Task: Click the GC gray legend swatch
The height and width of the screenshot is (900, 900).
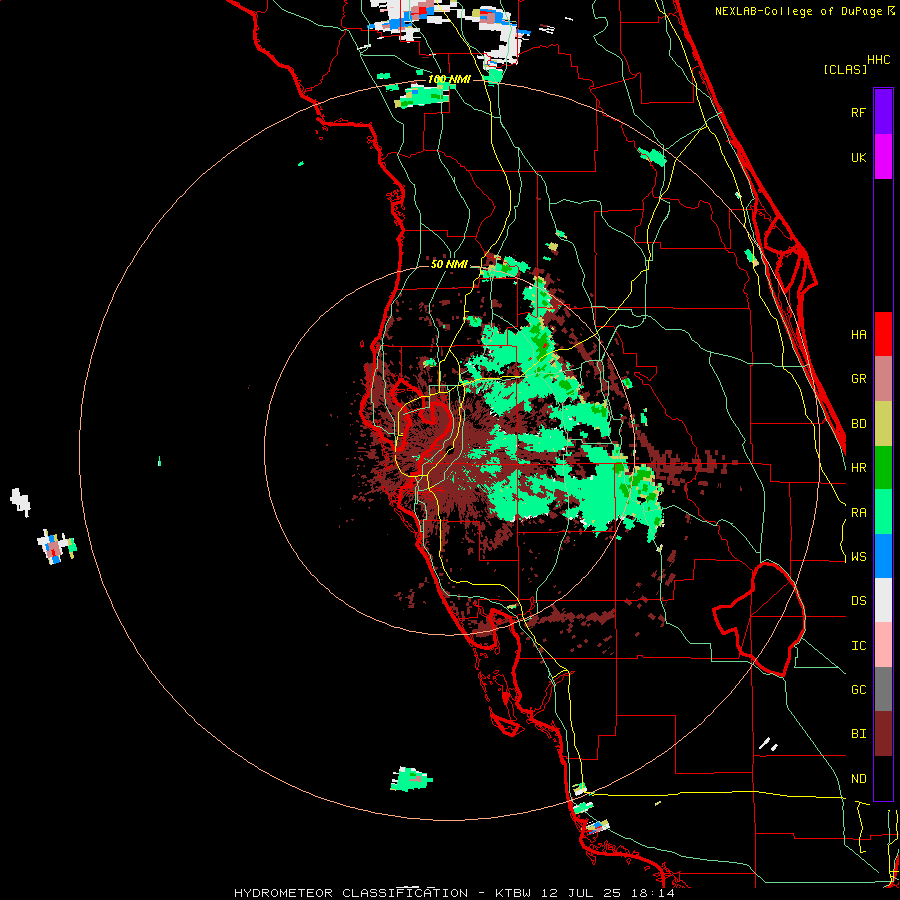Action: click(x=883, y=689)
